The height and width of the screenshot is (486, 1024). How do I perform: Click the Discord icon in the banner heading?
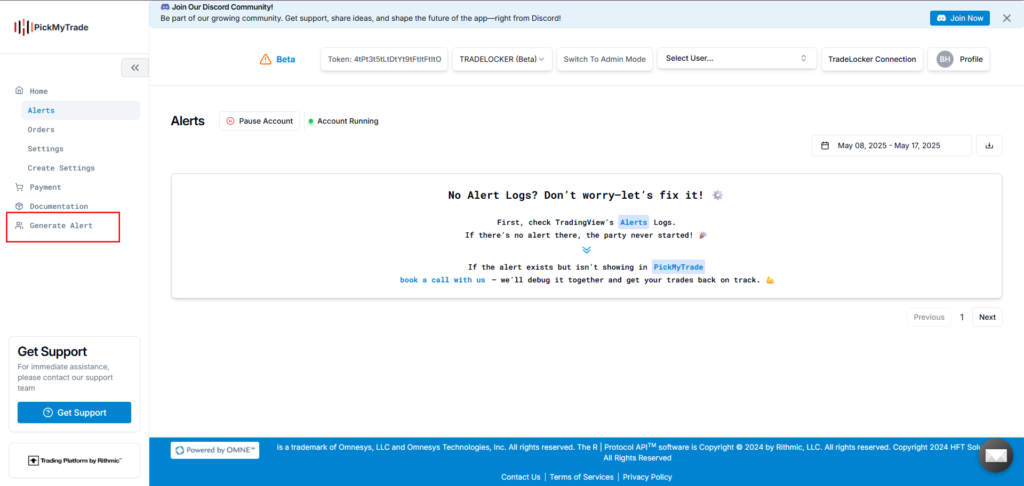pos(165,7)
